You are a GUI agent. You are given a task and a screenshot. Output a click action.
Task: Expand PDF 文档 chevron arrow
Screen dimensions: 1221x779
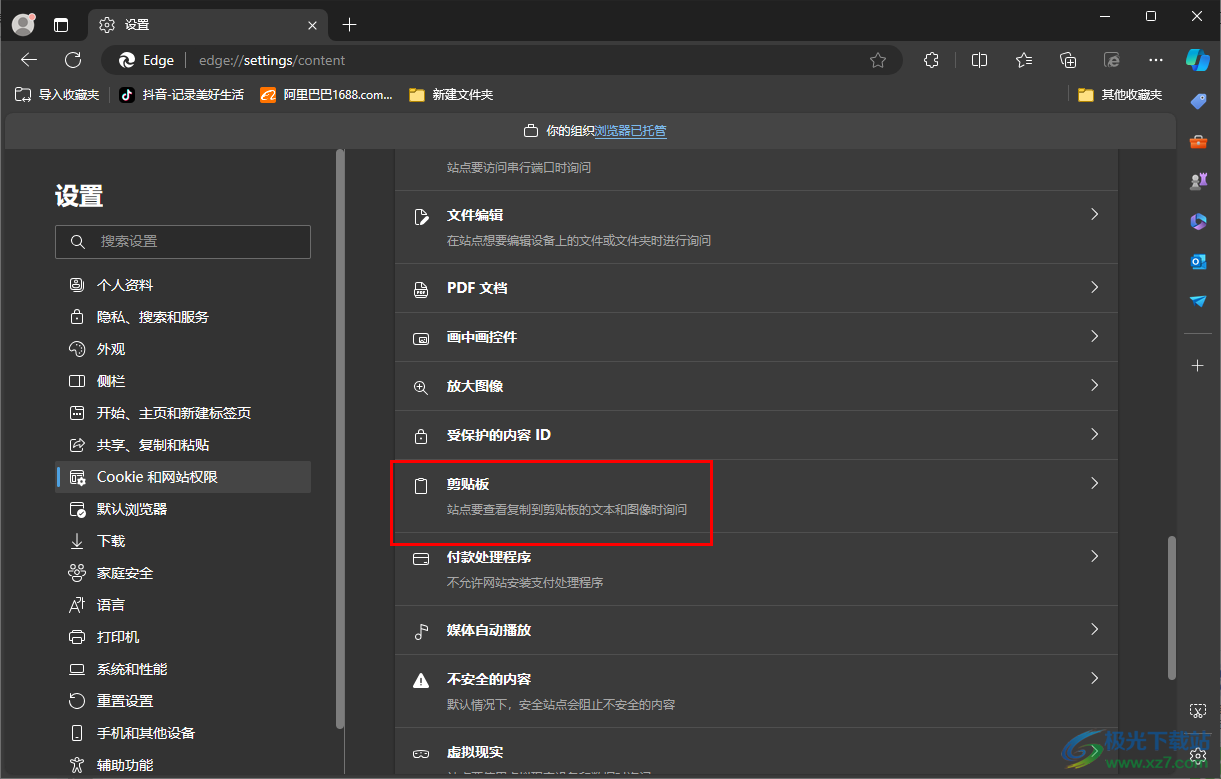[x=1094, y=287]
